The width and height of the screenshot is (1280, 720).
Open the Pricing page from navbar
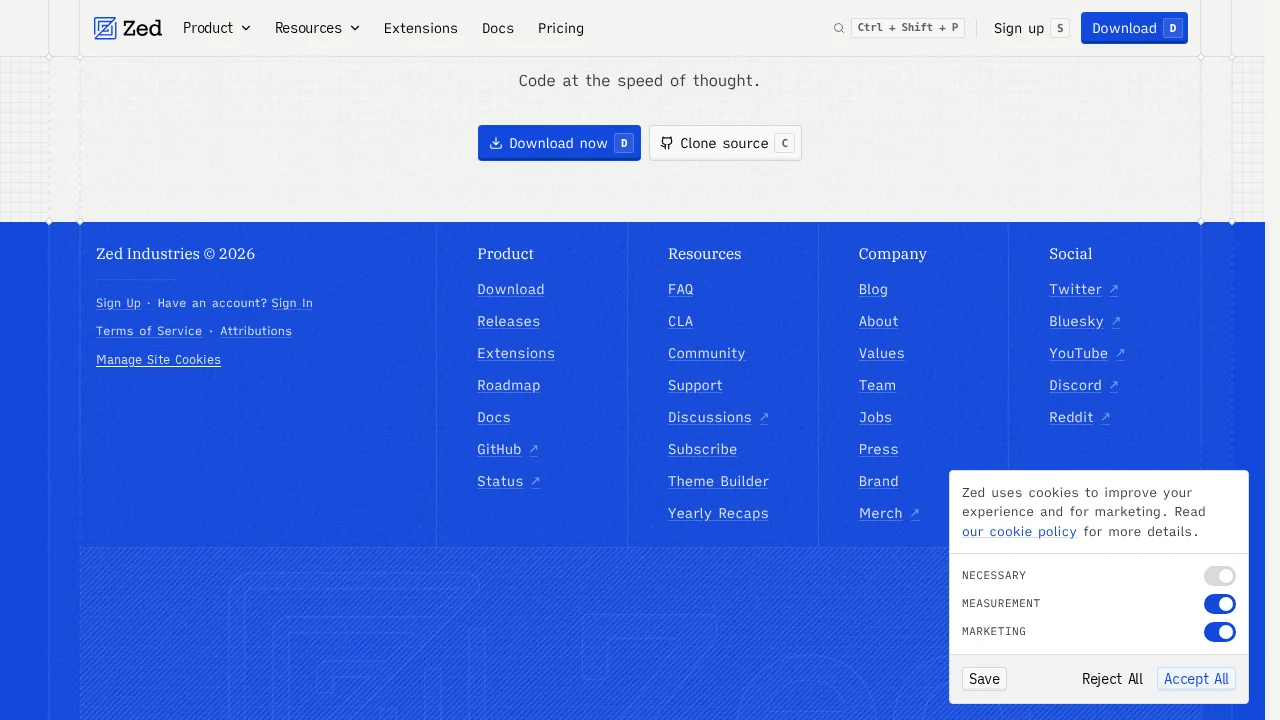coord(560,28)
